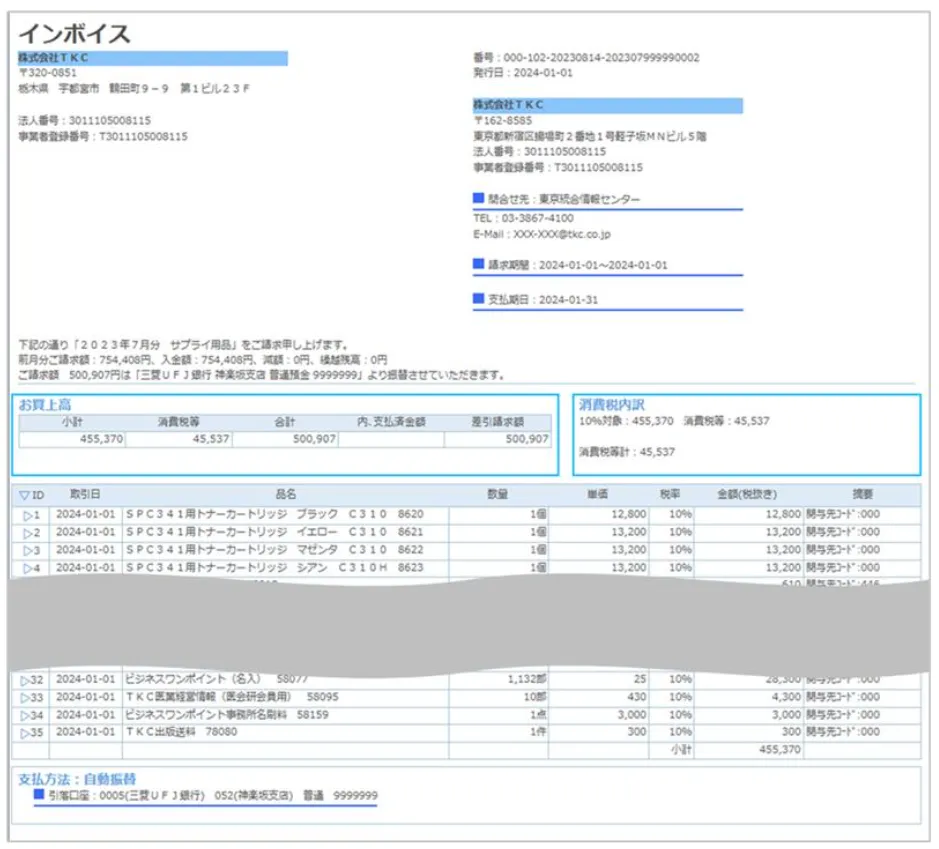Expand row 2 yellow toner cartridge entry
The width and height of the screenshot is (939, 849).
(29, 533)
